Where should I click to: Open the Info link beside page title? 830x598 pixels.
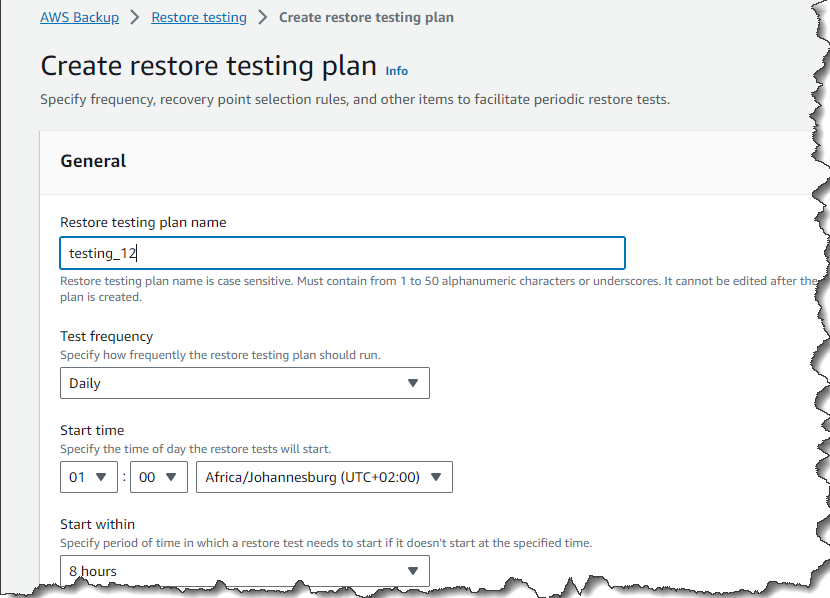(397, 71)
